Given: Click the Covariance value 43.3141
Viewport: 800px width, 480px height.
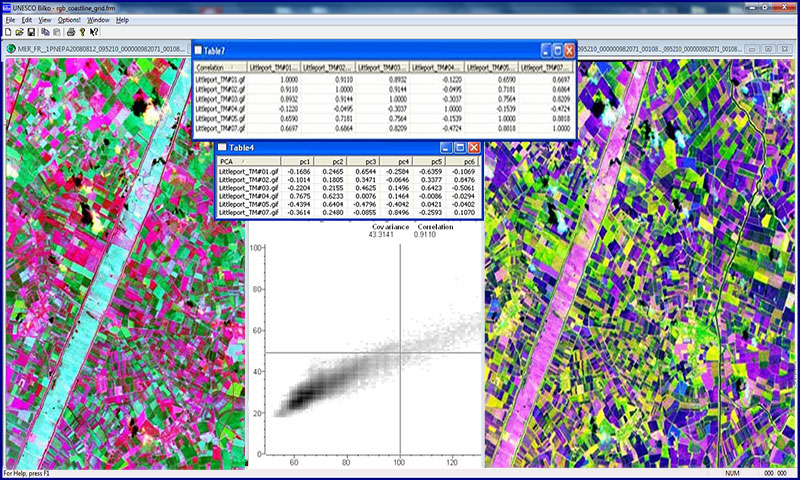Looking at the screenshot, I should 381,235.
